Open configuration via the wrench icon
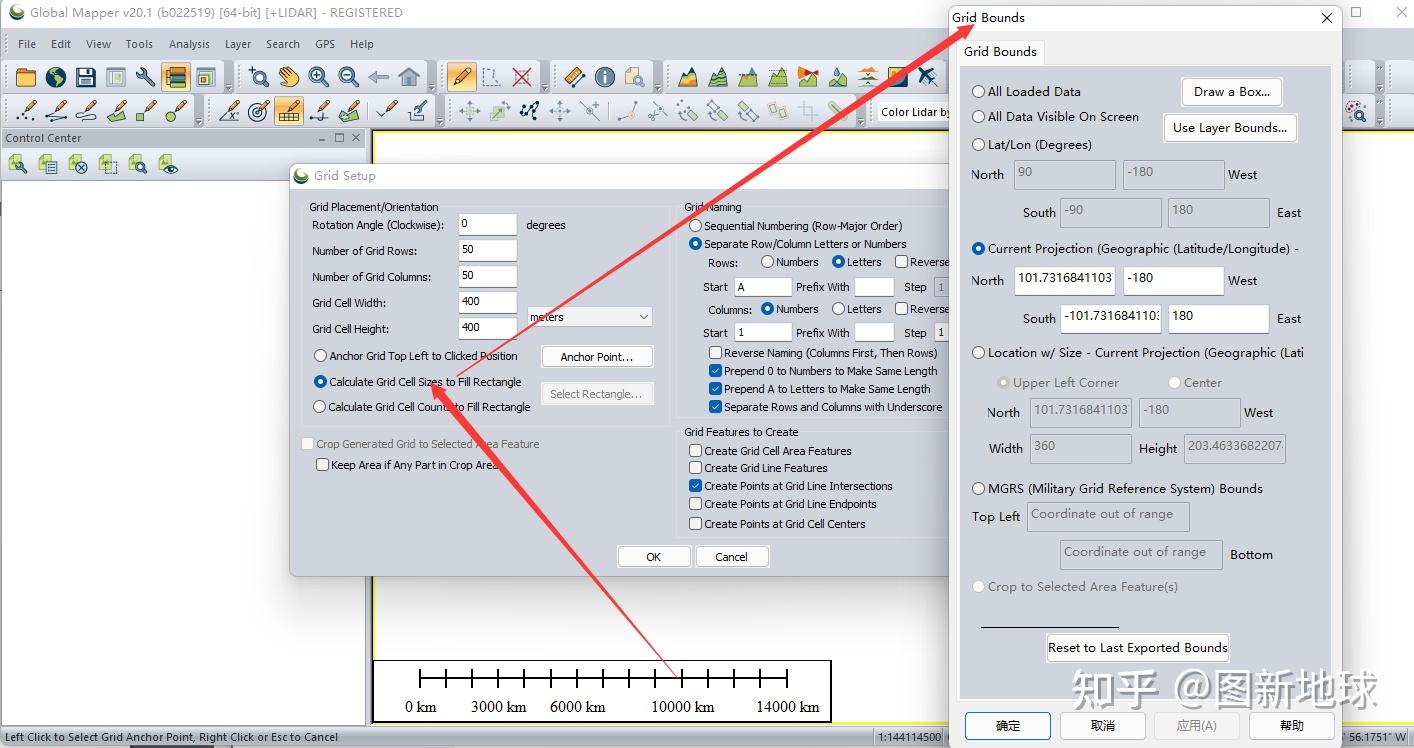This screenshot has height=748, width=1414. pos(145,77)
